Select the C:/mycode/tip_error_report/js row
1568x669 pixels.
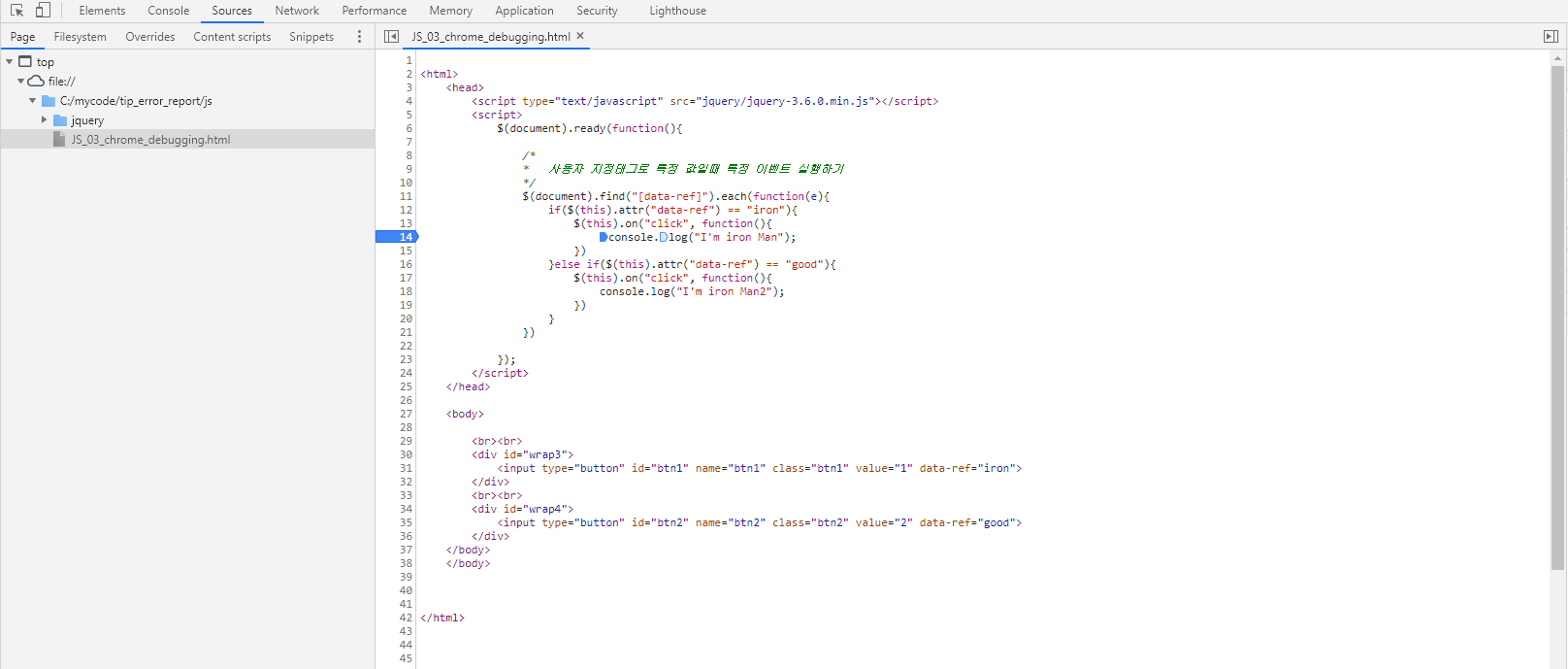tap(187, 101)
